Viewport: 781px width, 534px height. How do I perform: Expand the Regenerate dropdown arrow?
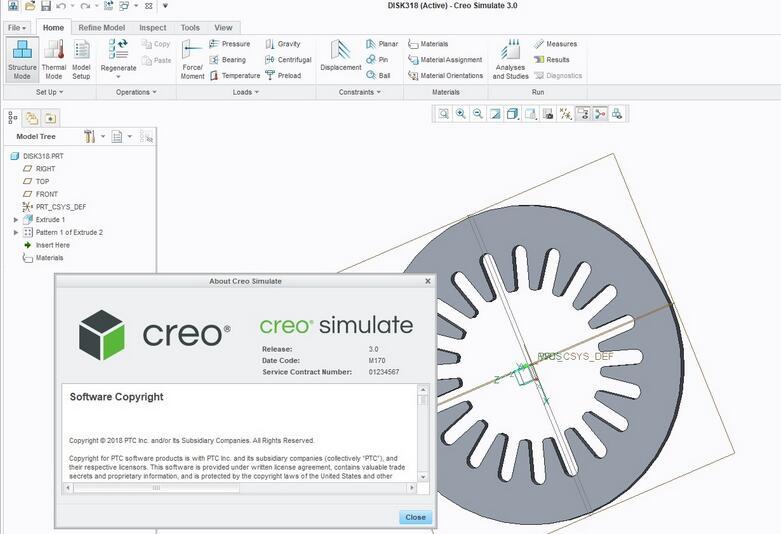pos(118,77)
